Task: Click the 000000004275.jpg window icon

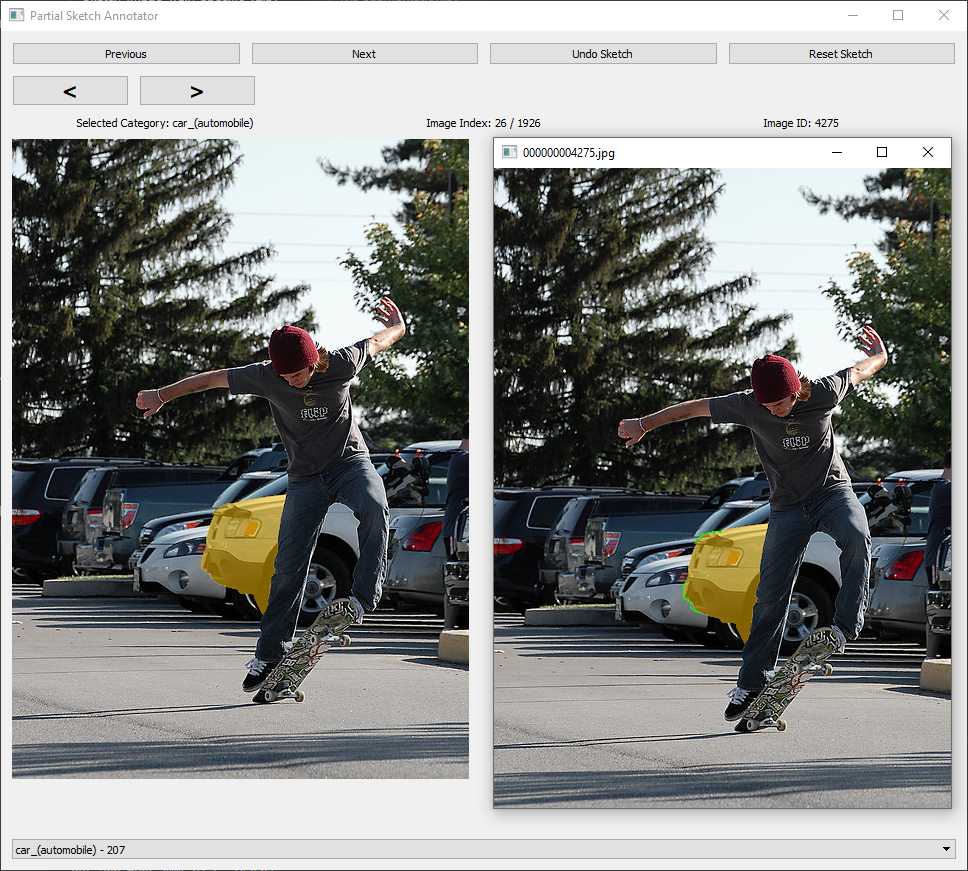Action: click(509, 152)
